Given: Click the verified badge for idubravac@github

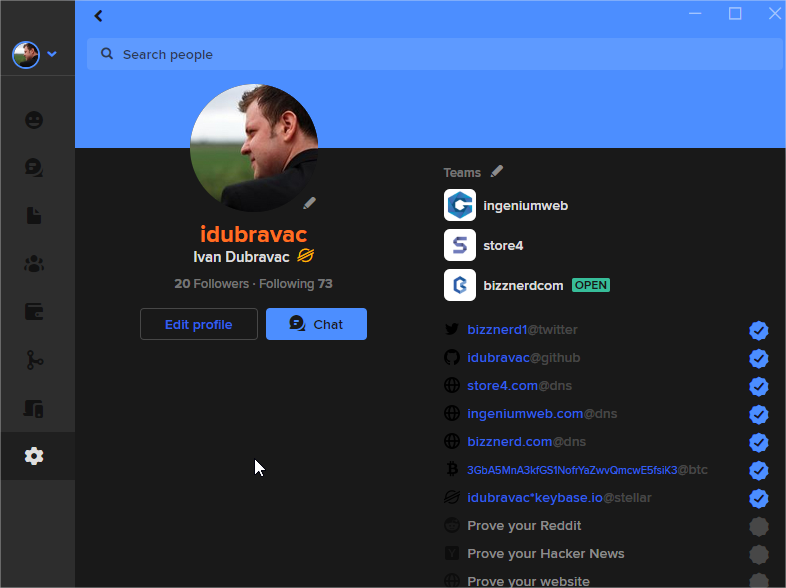Looking at the screenshot, I should [759, 358].
